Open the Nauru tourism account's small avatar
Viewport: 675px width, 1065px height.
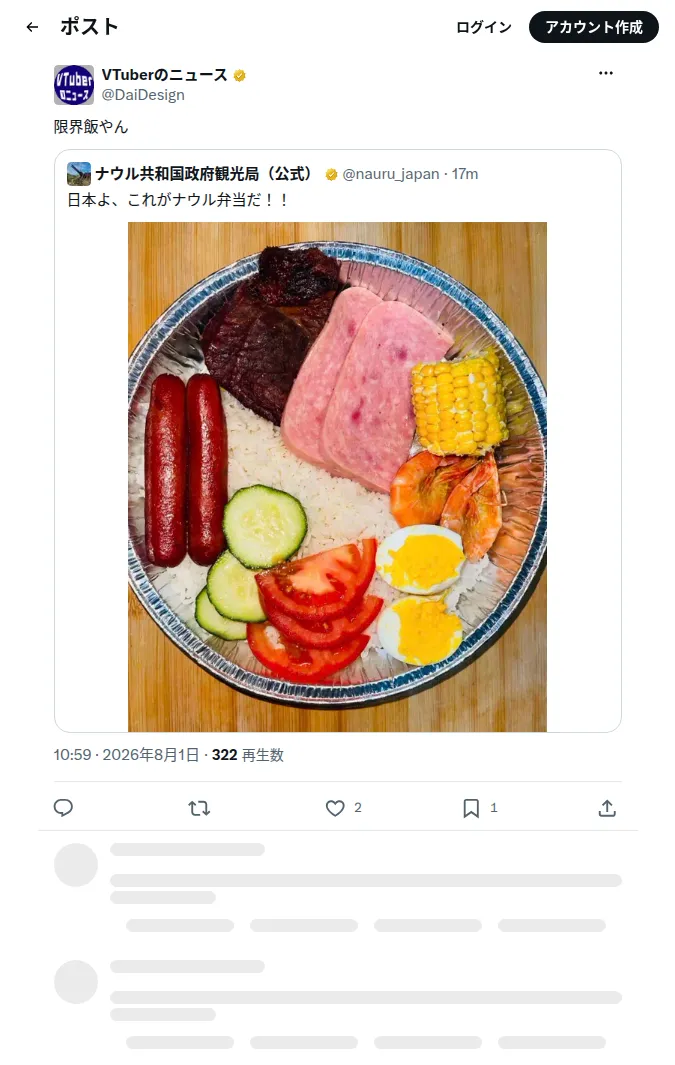coord(79,174)
